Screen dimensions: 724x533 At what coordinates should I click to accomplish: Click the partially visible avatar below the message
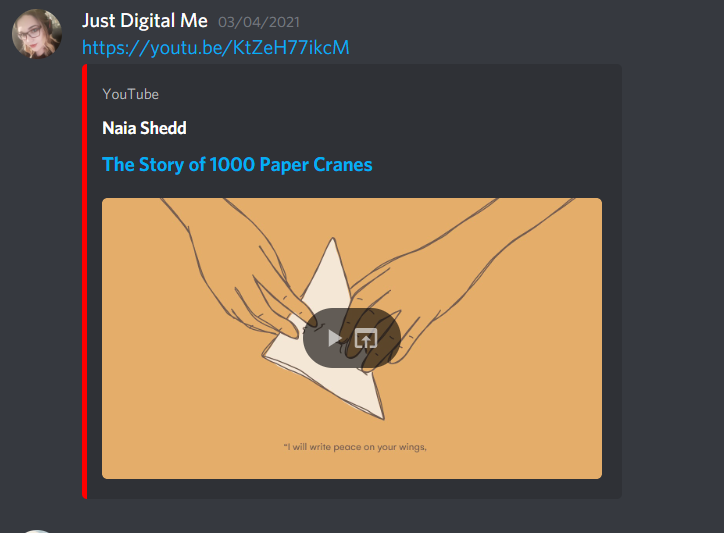[x=37, y=531]
